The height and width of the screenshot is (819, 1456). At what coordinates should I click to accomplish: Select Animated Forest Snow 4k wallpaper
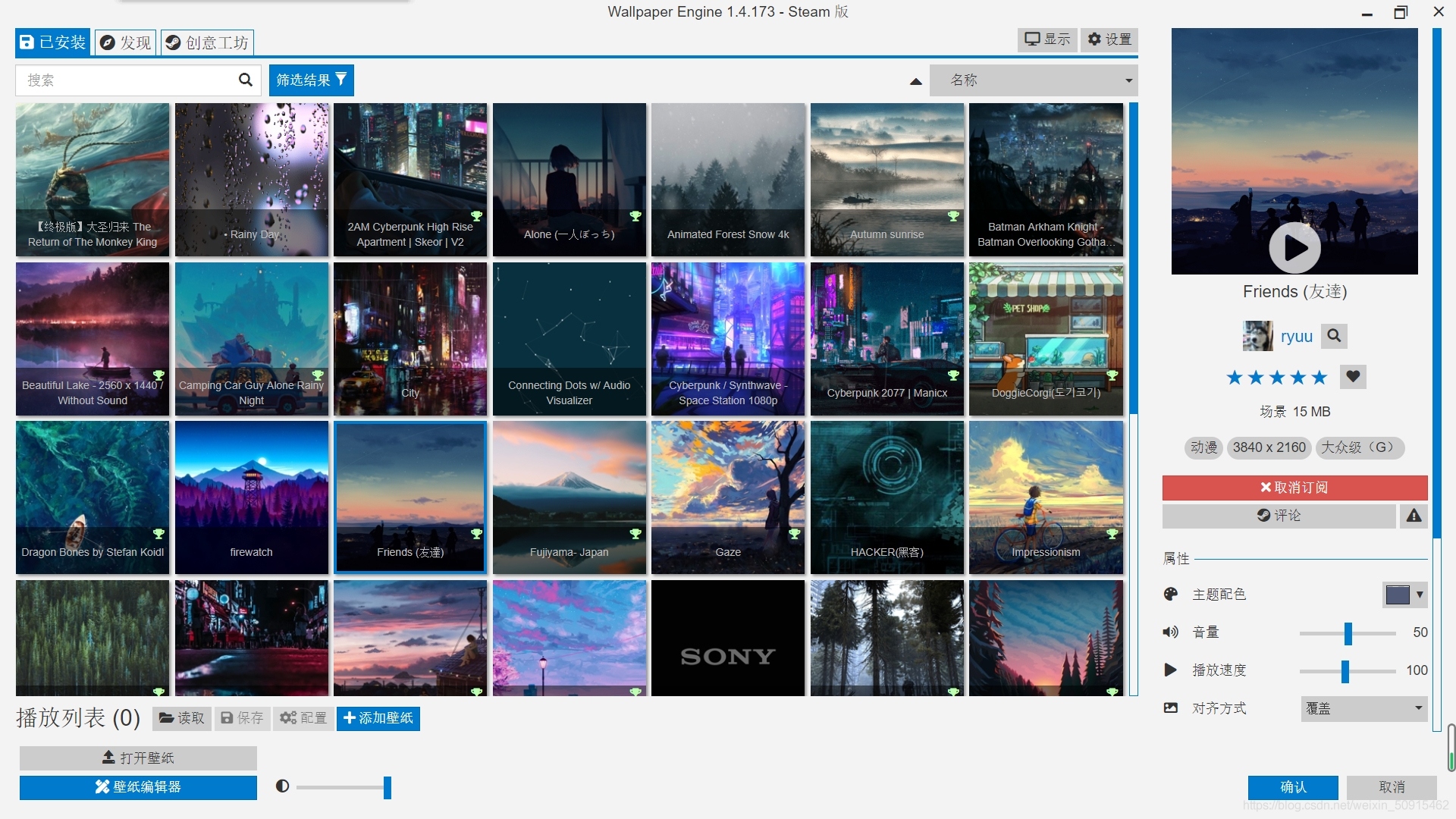point(728,180)
